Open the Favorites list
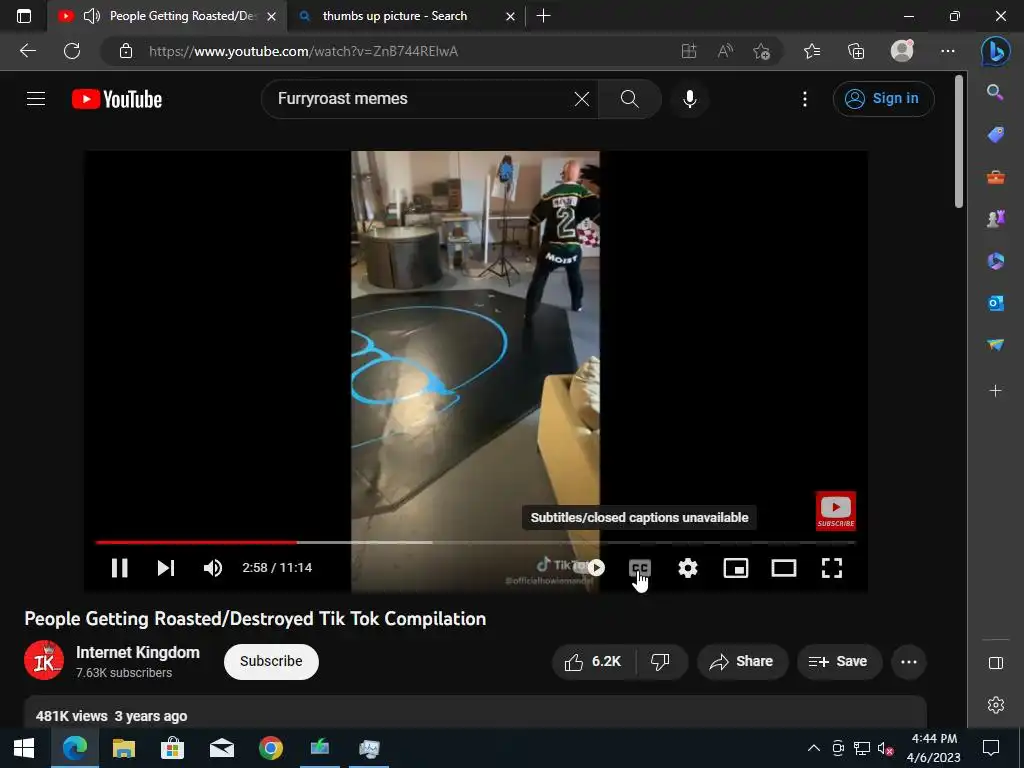The height and width of the screenshot is (768, 1024). 812,51
